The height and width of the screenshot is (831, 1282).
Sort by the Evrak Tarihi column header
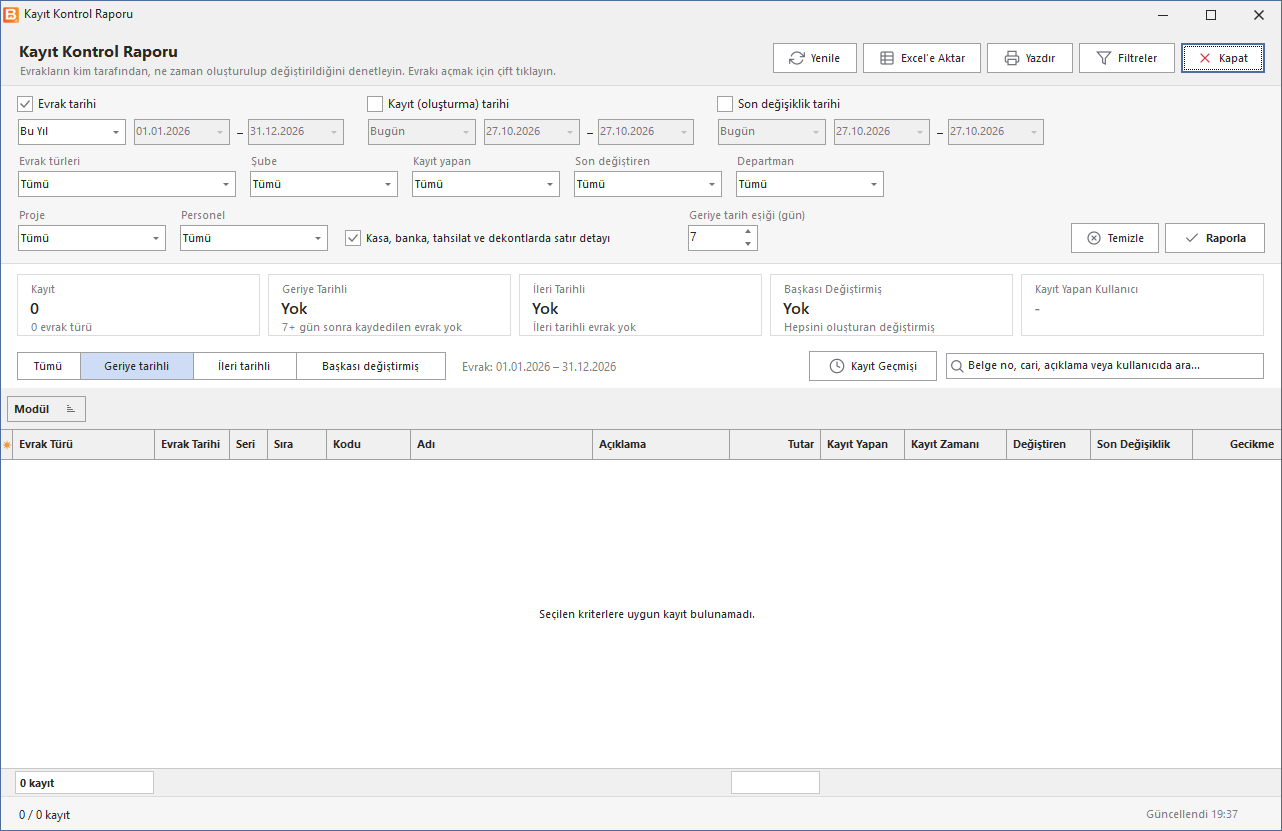click(192, 445)
